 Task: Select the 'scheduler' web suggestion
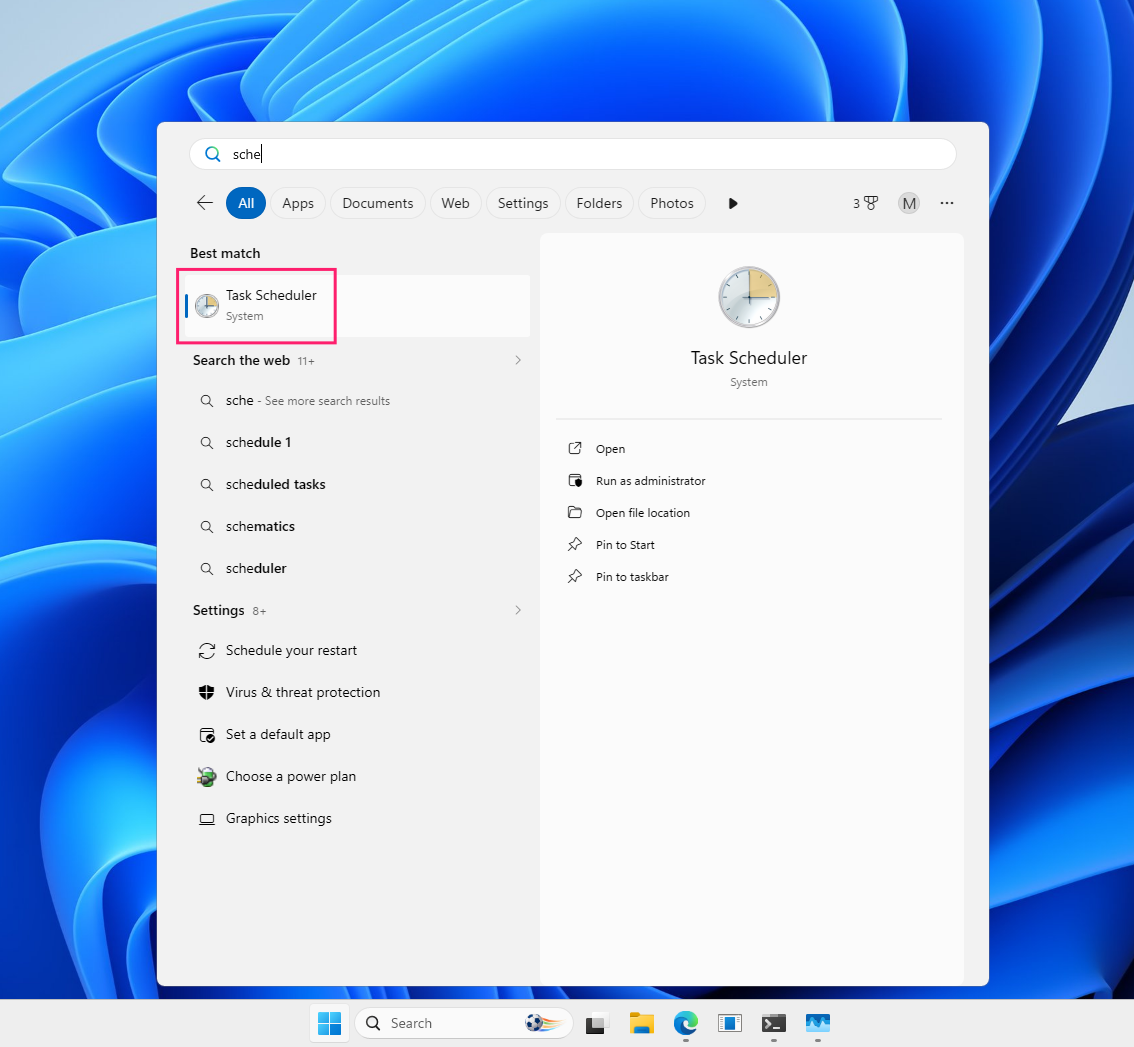tap(357, 568)
